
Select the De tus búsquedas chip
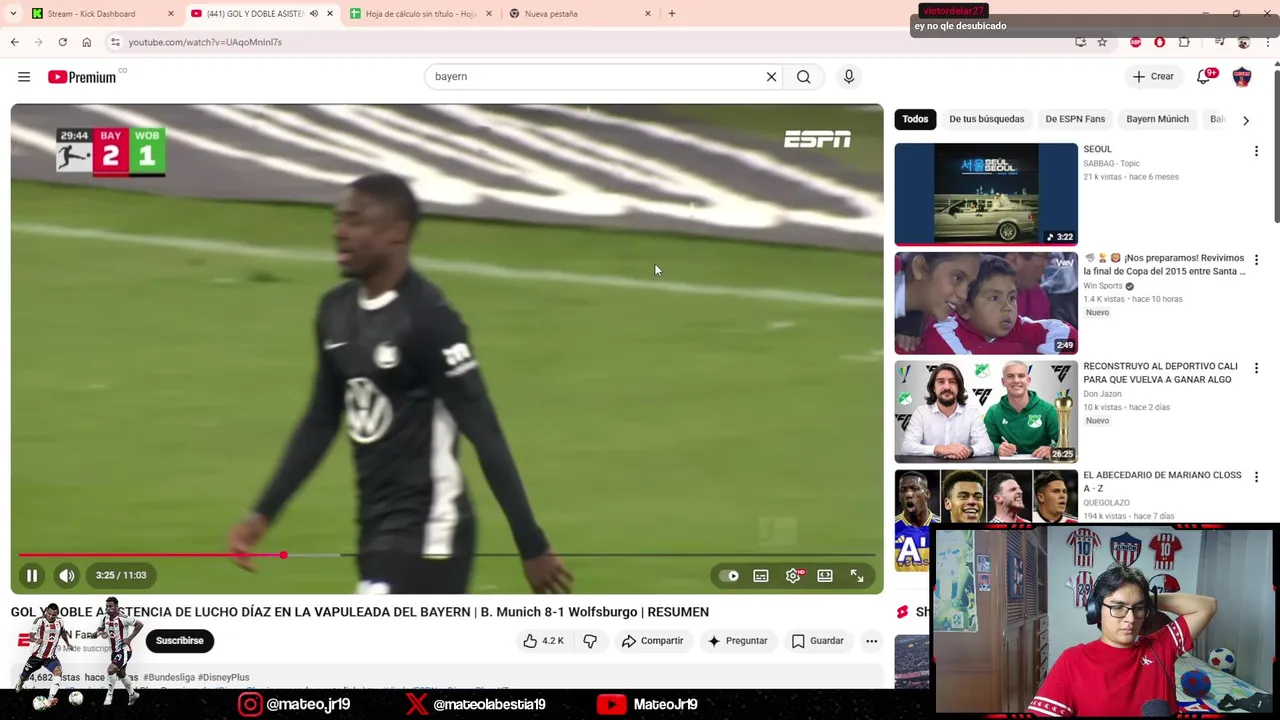pos(987,119)
